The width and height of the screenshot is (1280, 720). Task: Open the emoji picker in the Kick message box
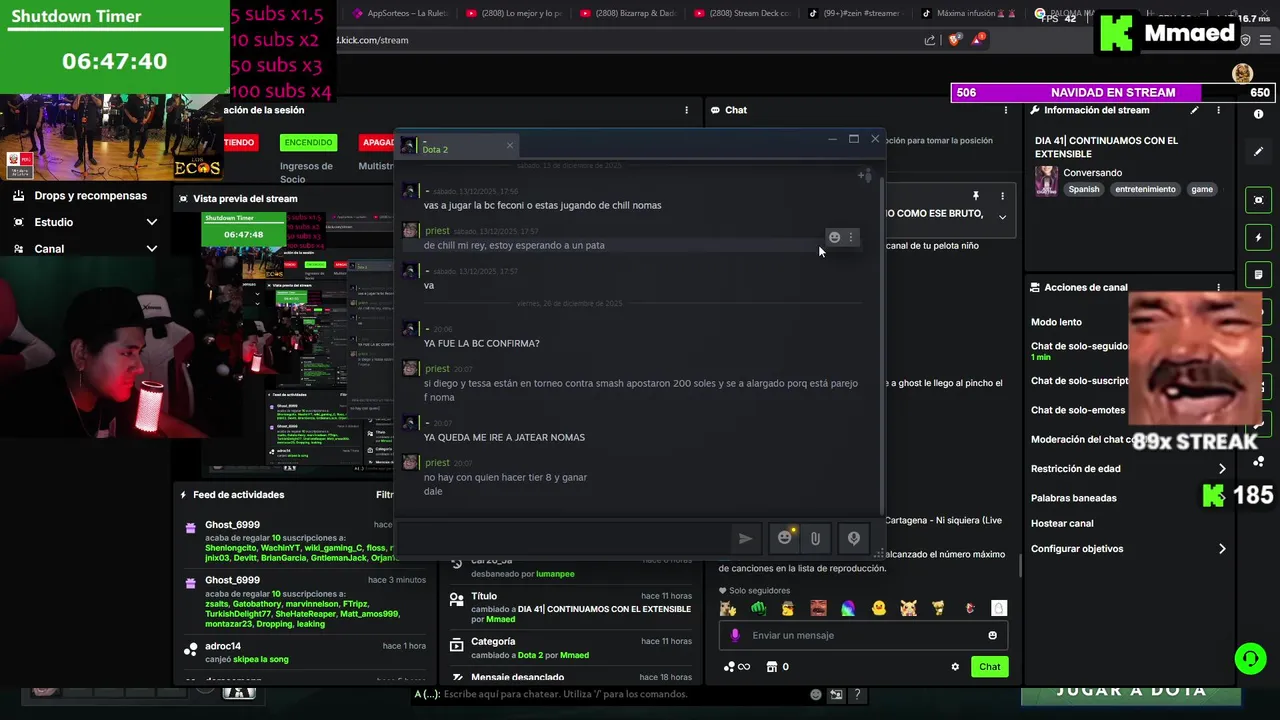tap(992, 635)
